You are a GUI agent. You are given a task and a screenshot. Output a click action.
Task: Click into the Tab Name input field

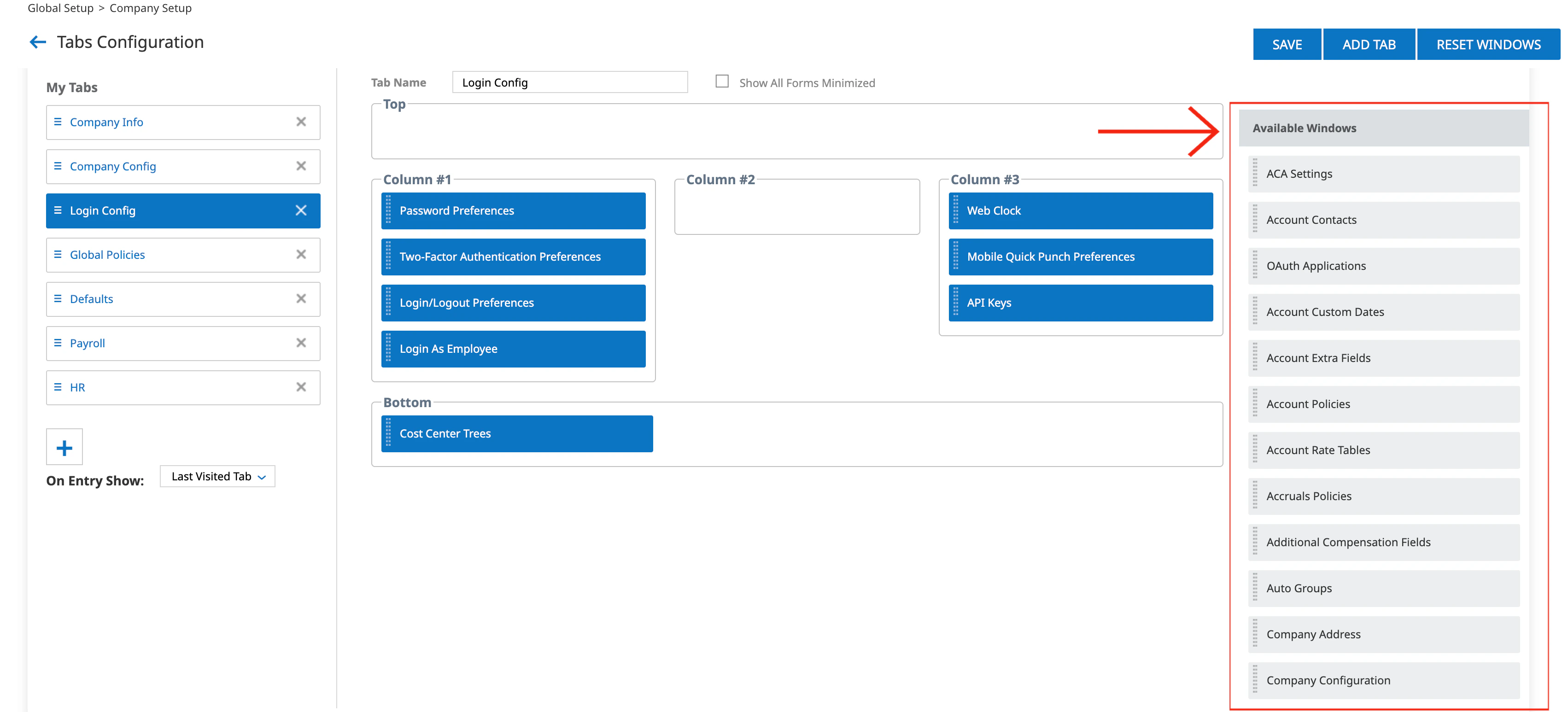click(570, 82)
